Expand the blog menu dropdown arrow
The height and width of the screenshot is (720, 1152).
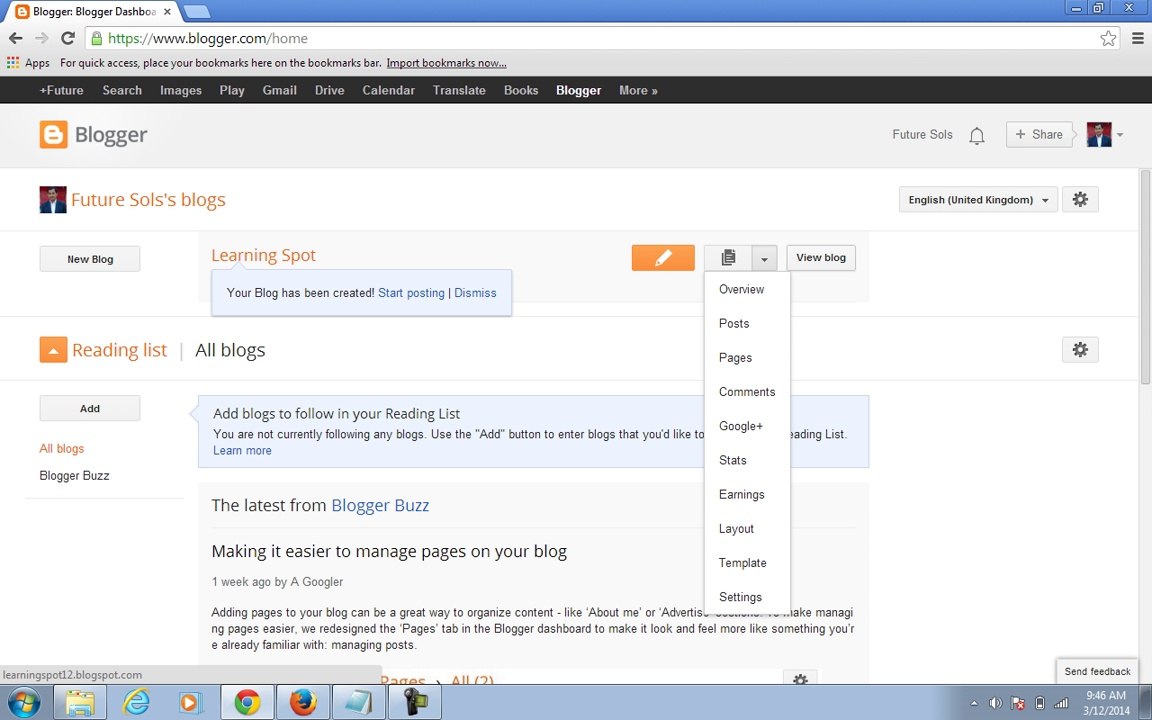click(x=764, y=258)
